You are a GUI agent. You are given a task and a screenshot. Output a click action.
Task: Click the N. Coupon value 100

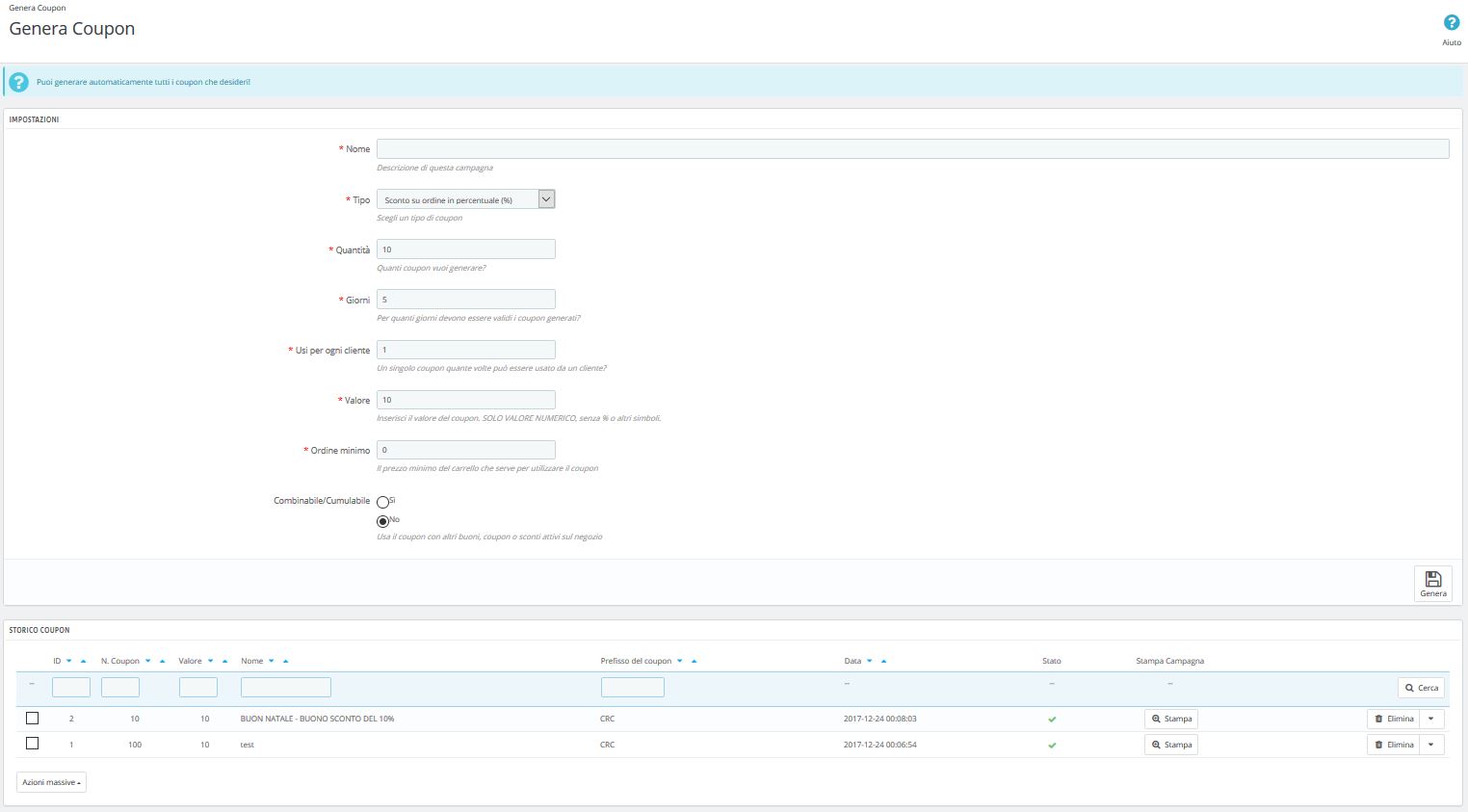(135, 745)
